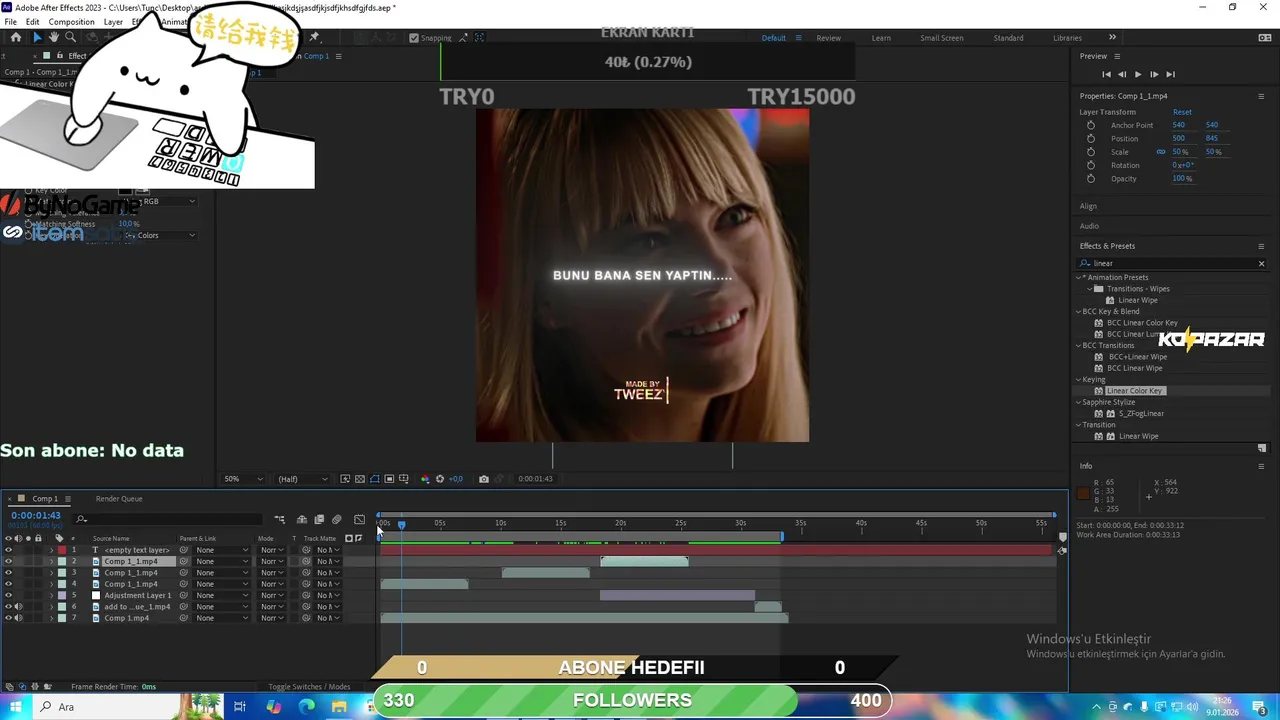The width and height of the screenshot is (1280, 720).
Task: Toggle Snapping checkbox
Action: coord(414,38)
